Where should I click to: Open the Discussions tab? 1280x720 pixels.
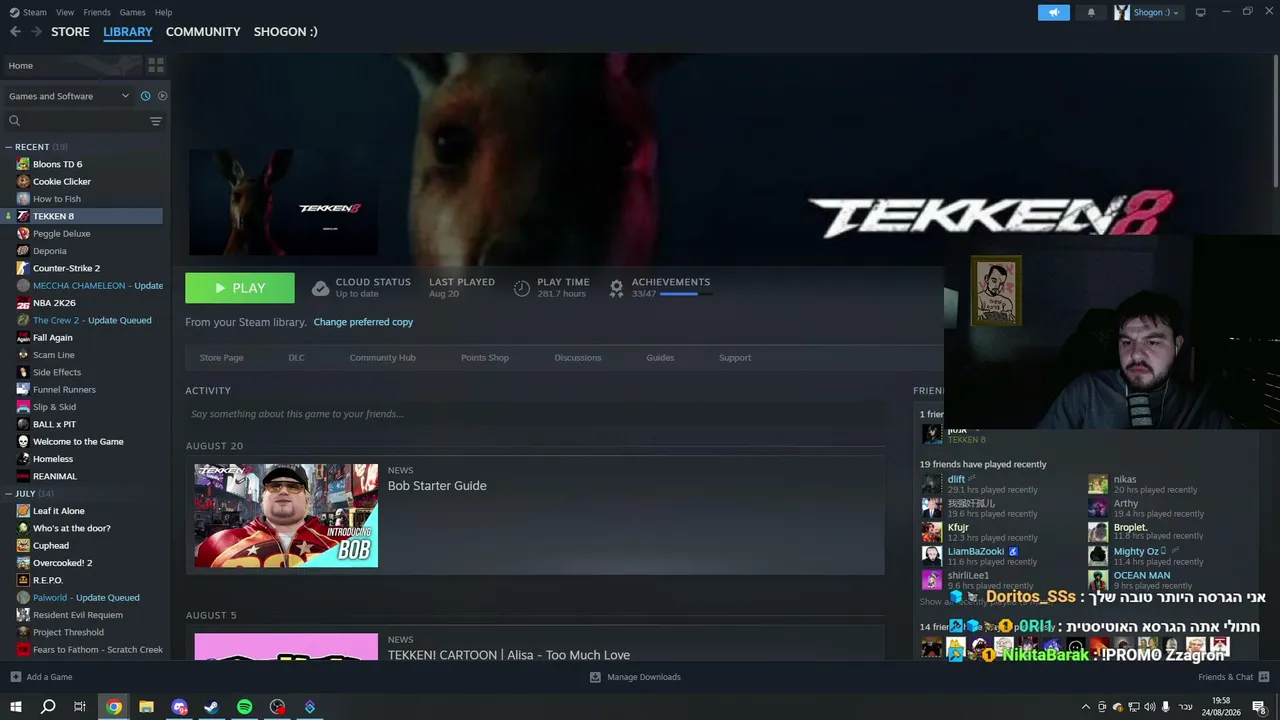pos(578,358)
